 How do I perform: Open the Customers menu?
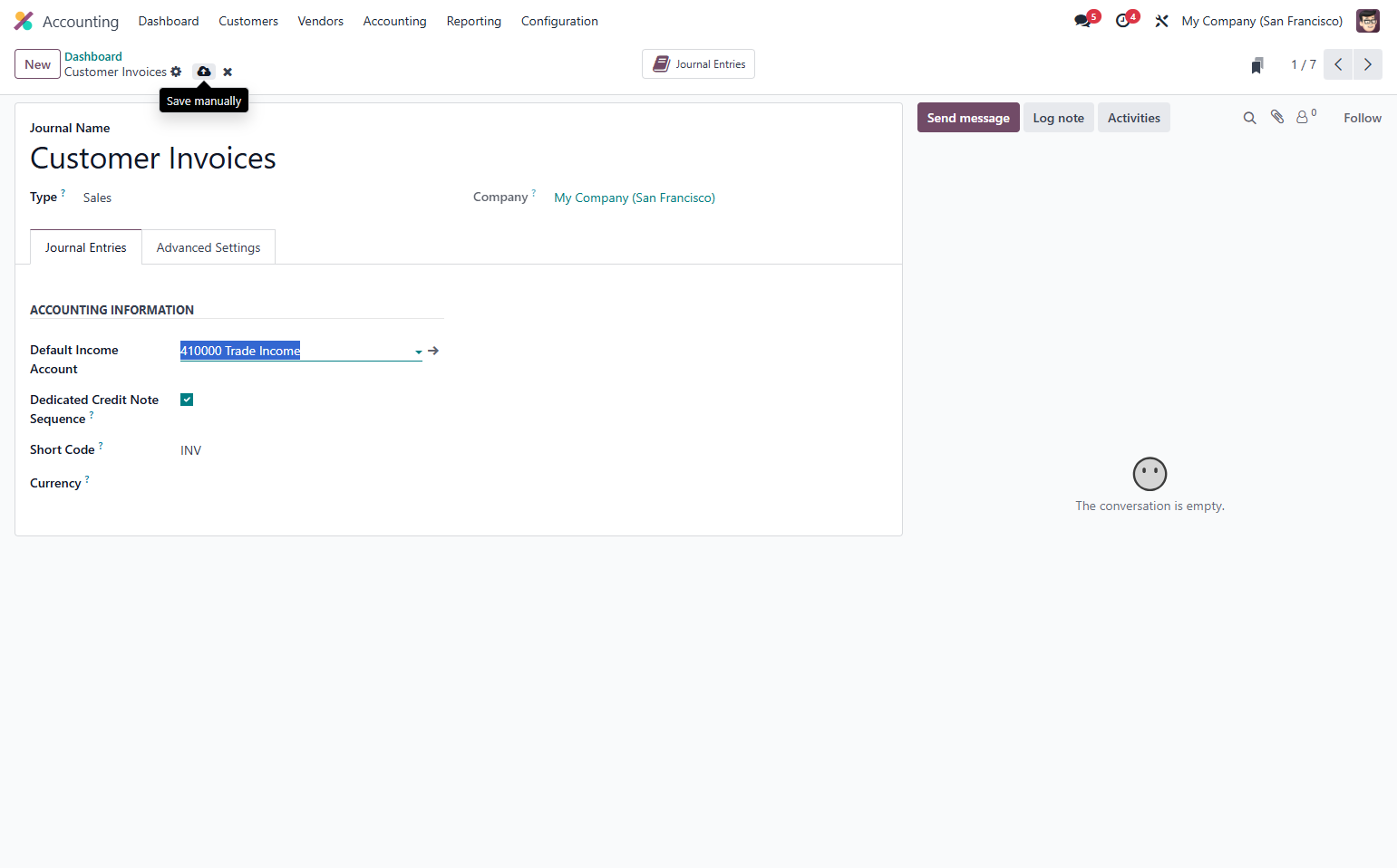click(x=248, y=21)
